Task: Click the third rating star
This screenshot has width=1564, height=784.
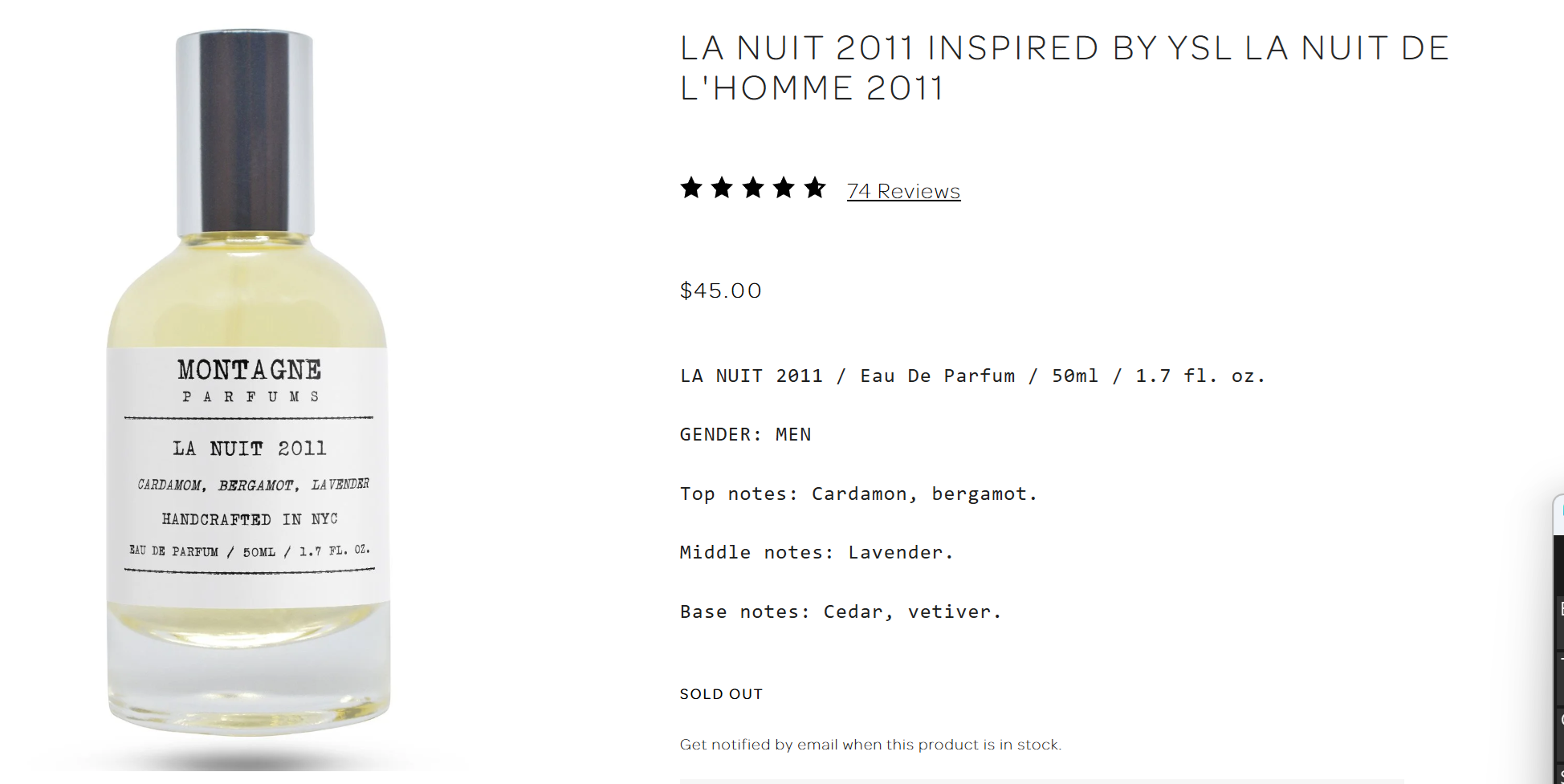Action: 753,189
